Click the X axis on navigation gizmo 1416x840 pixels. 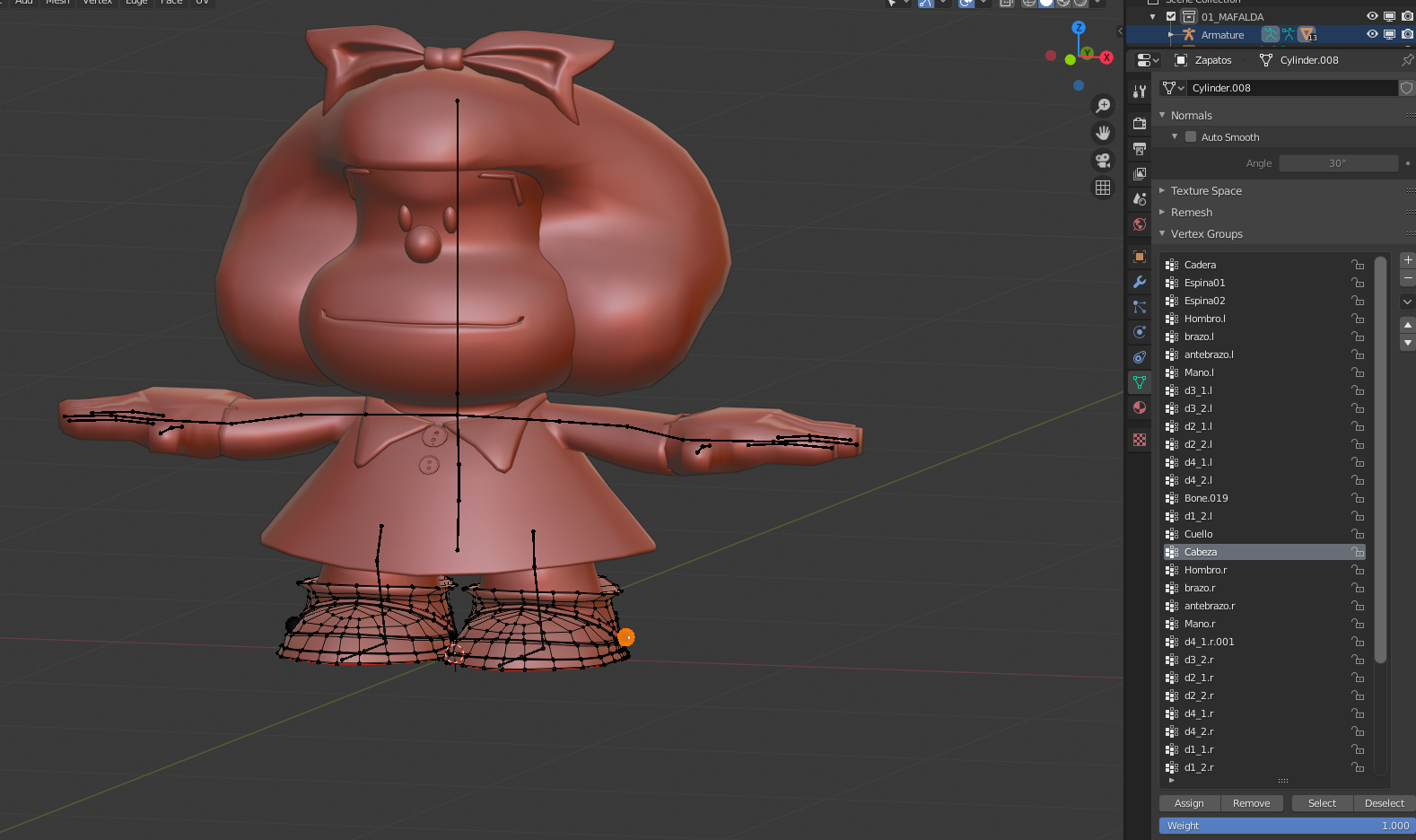click(x=1106, y=57)
